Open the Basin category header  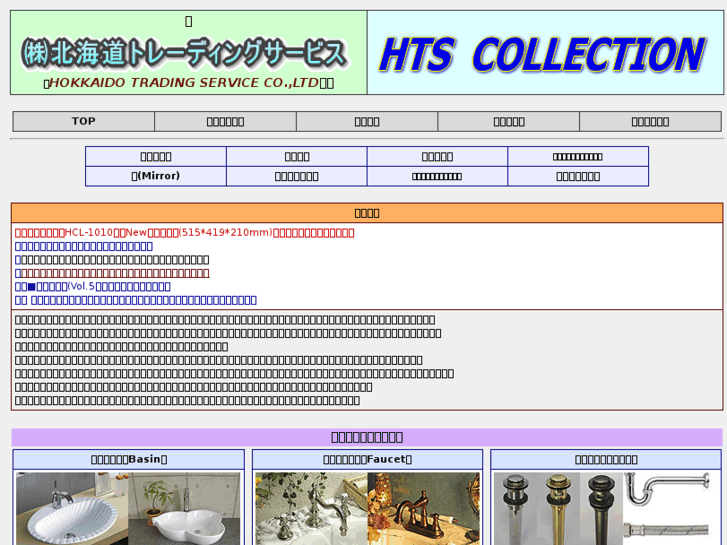coord(129,459)
